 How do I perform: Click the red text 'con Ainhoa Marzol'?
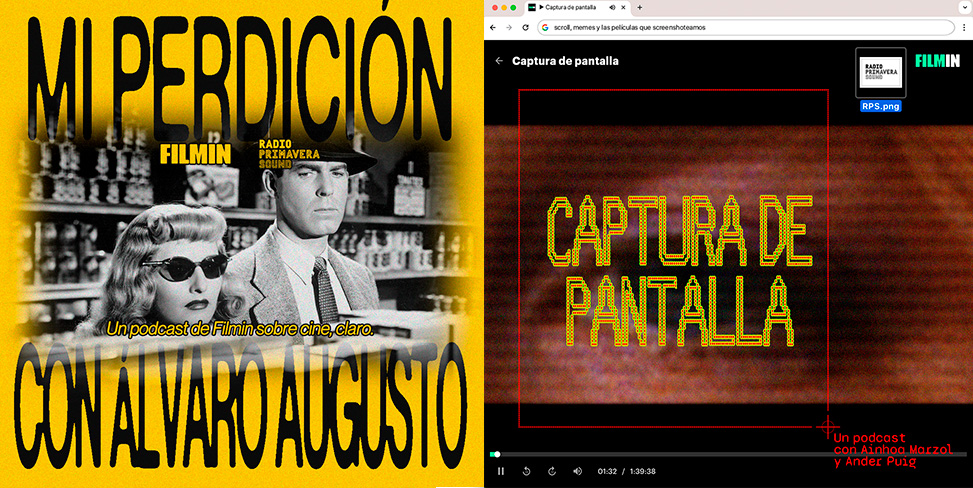(x=893, y=450)
